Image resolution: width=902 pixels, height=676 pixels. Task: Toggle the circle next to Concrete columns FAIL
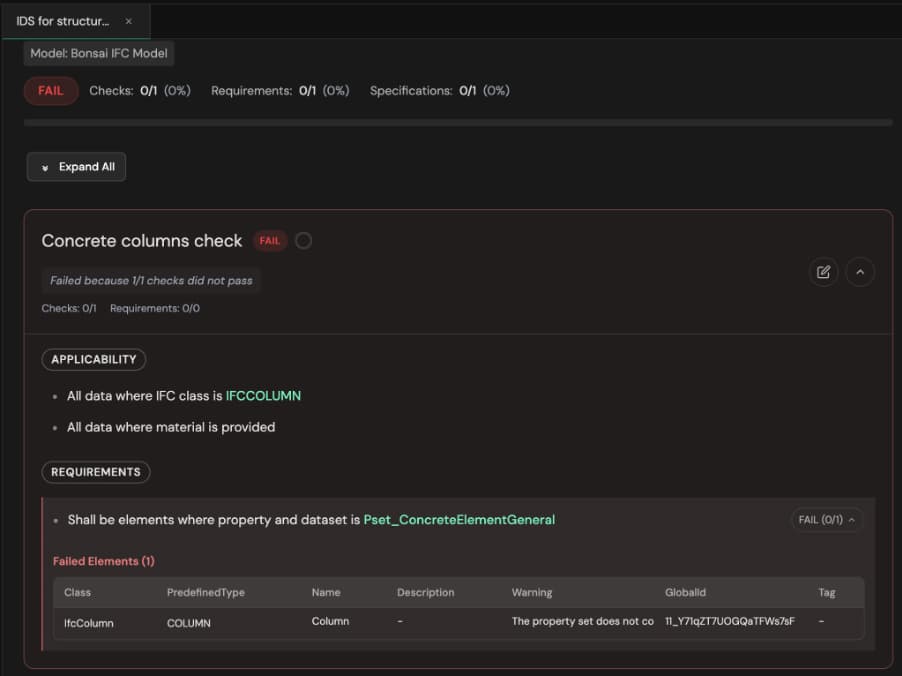point(303,241)
